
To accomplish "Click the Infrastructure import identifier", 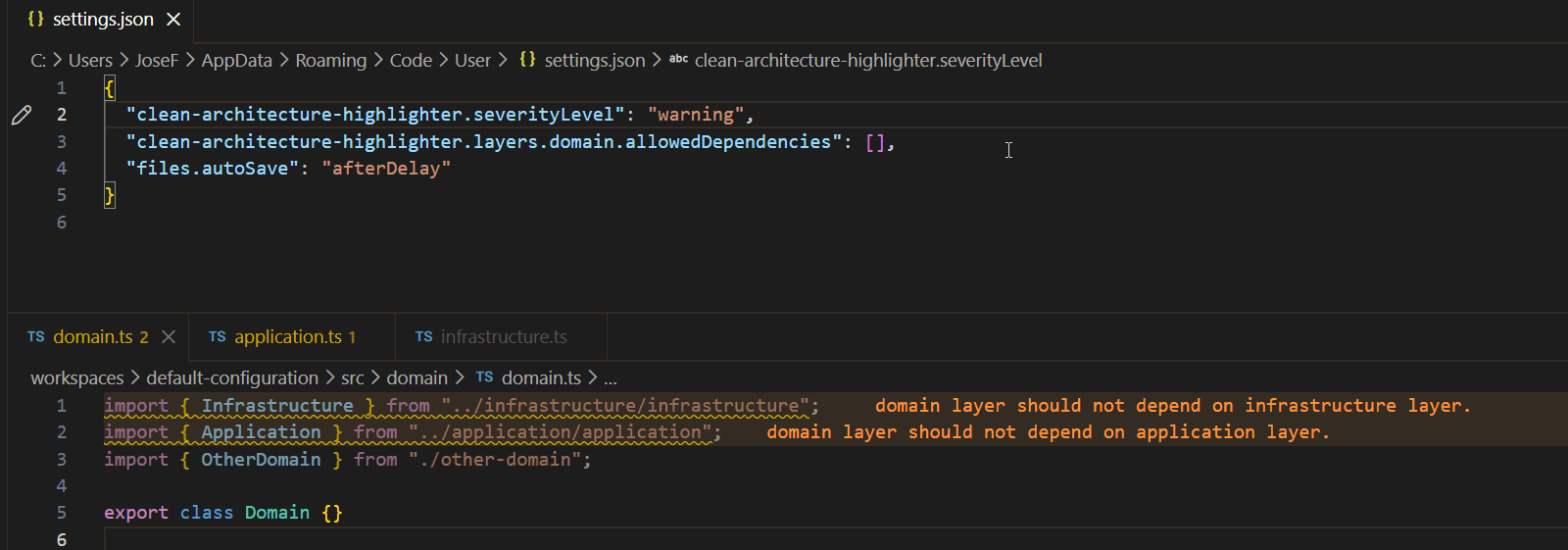I will (277, 406).
